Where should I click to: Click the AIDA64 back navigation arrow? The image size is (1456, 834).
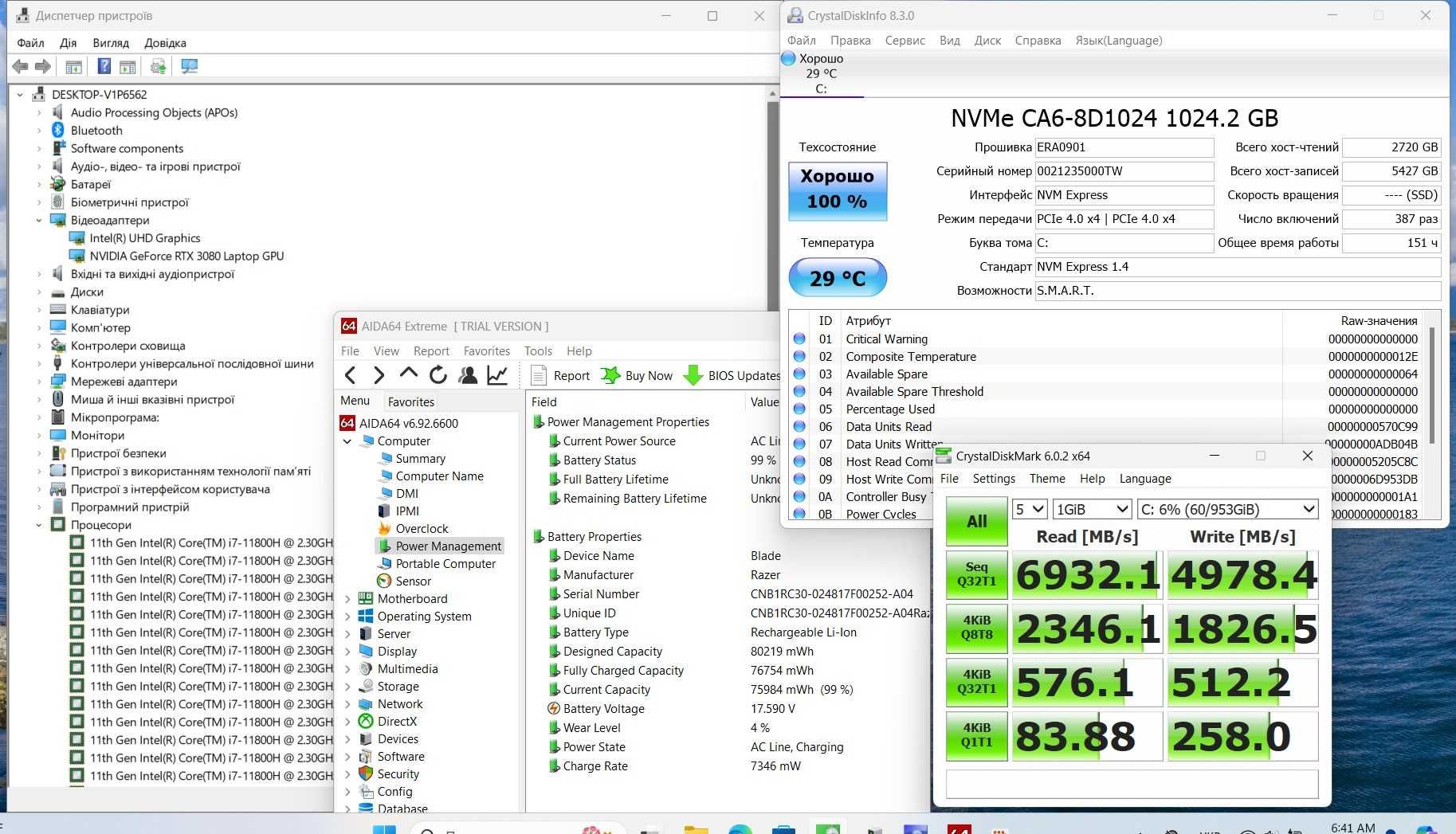(x=351, y=375)
